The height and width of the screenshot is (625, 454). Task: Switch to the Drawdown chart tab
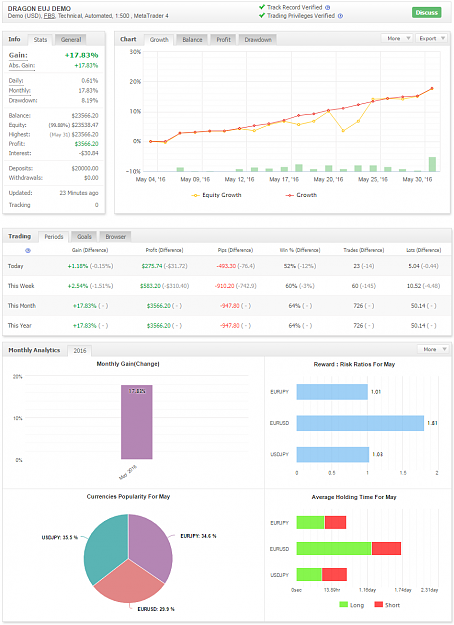click(x=258, y=39)
